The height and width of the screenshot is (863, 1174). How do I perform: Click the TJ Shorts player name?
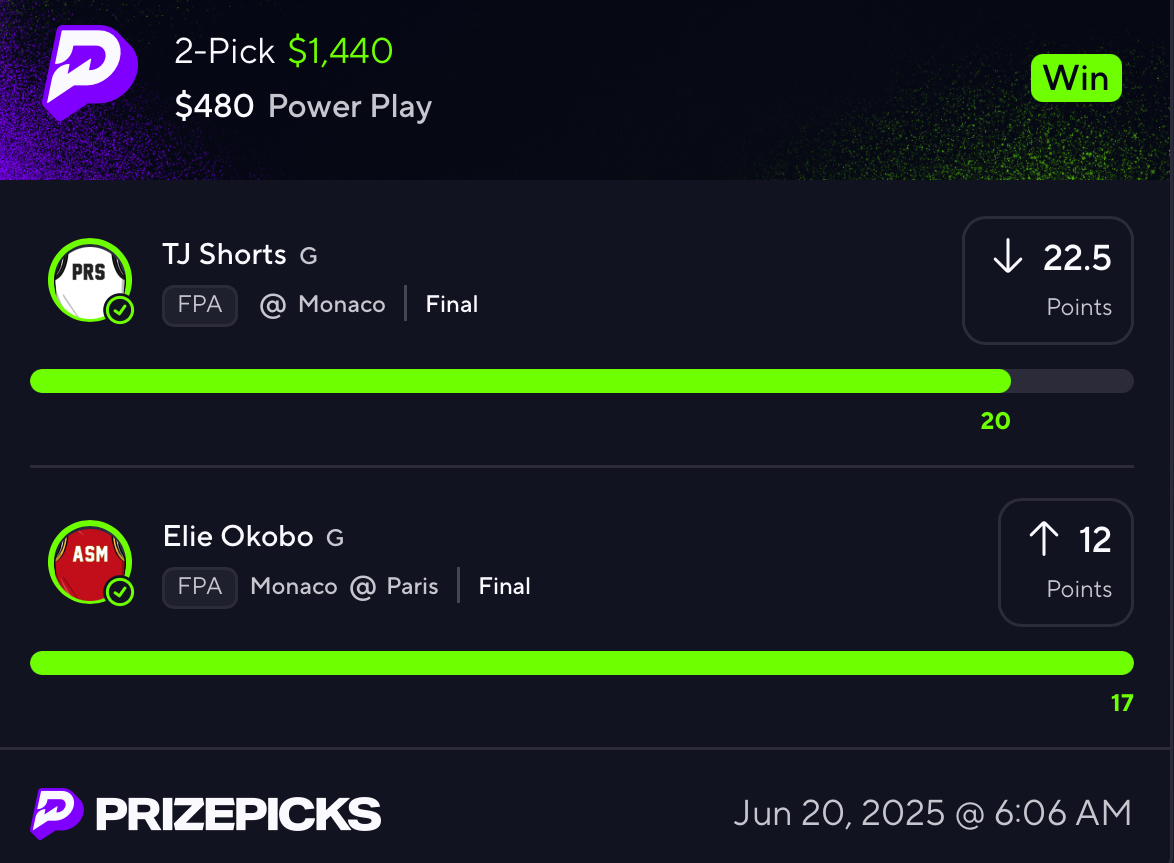point(225,254)
